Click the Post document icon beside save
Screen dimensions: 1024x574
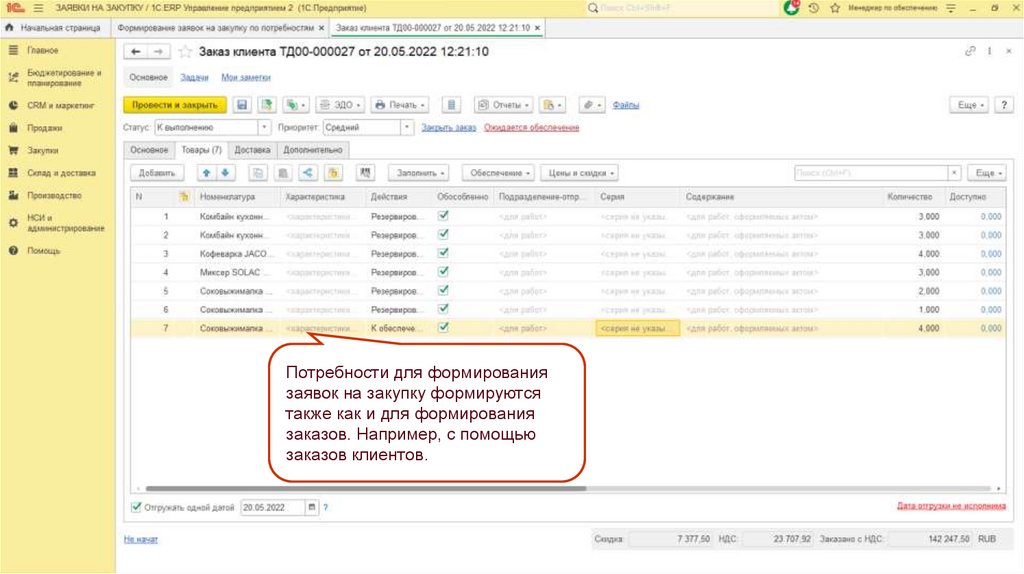[x=267, y=105]
